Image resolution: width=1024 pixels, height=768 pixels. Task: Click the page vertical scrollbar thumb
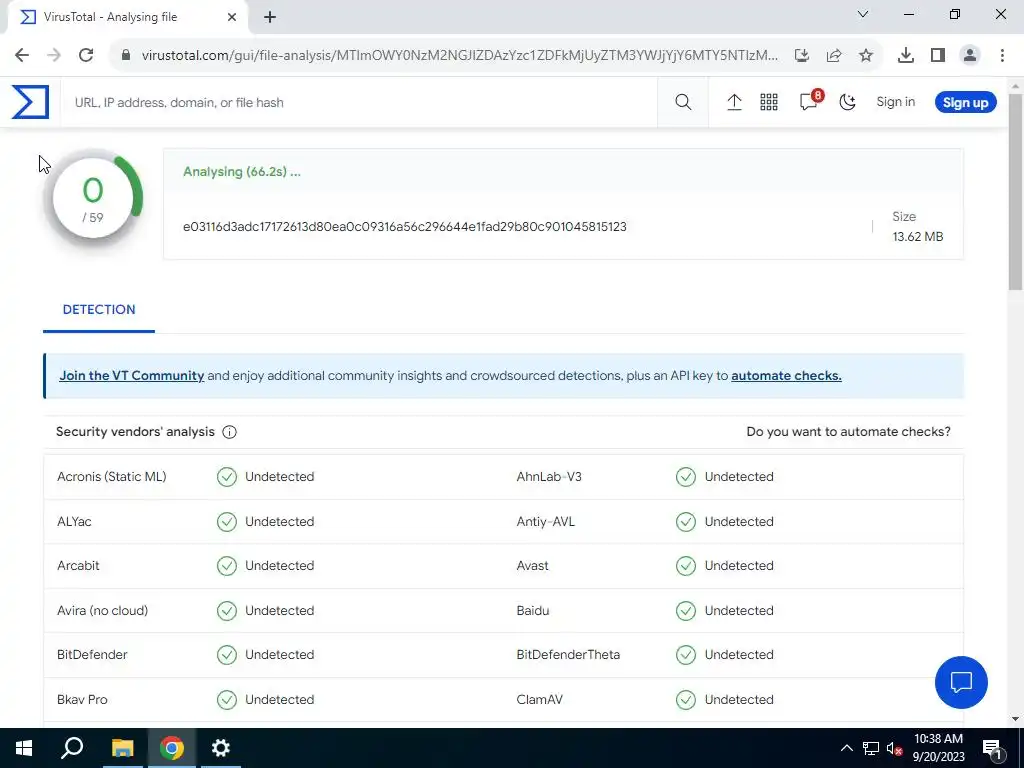coord(1016,192)
